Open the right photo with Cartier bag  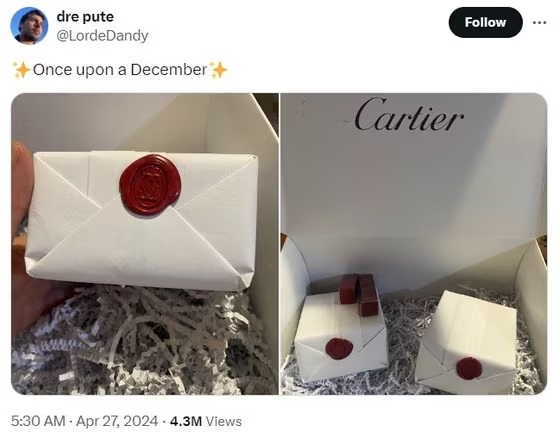tap(414, 244)
